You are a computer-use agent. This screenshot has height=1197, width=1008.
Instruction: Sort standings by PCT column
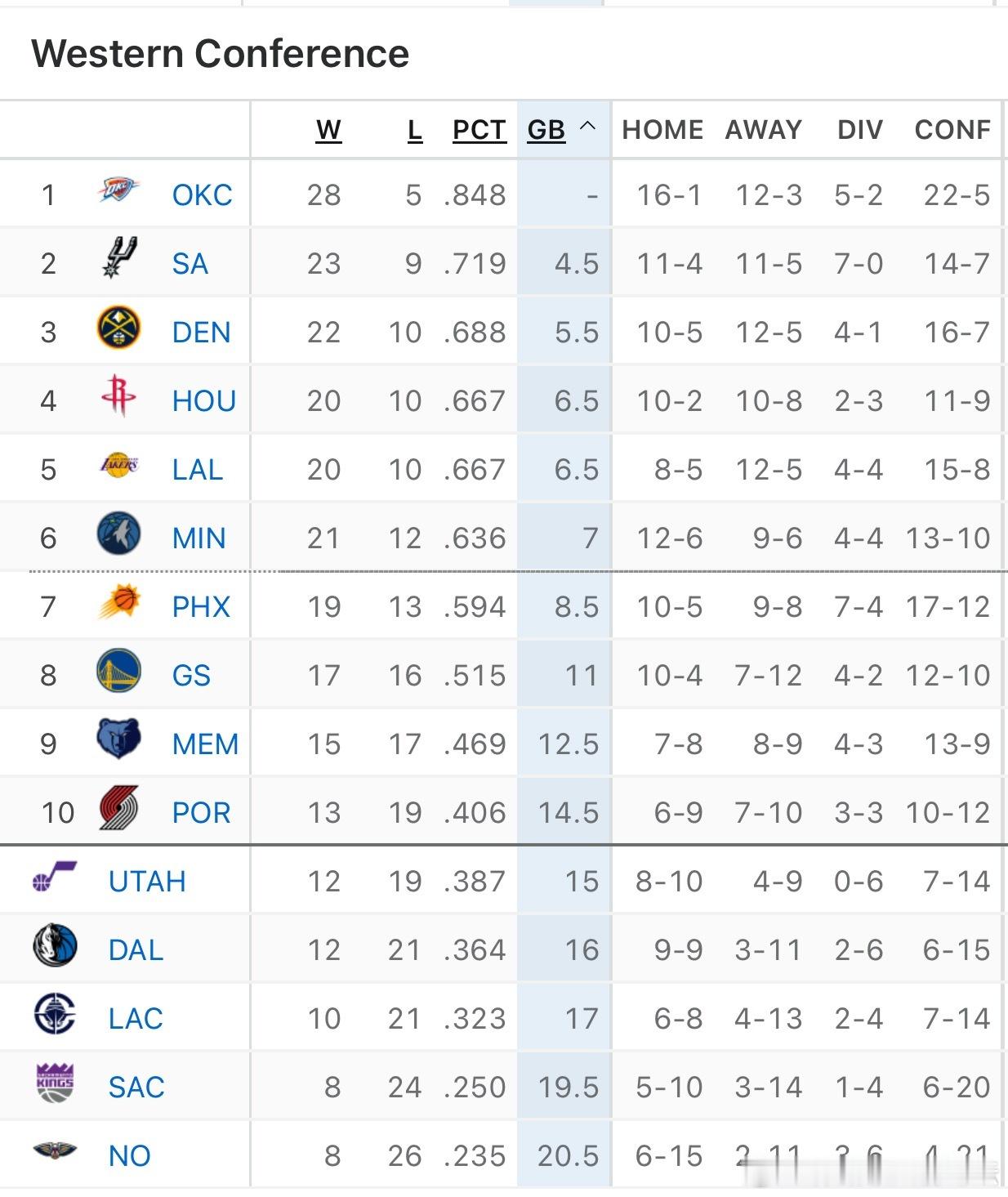coord(479,130)
